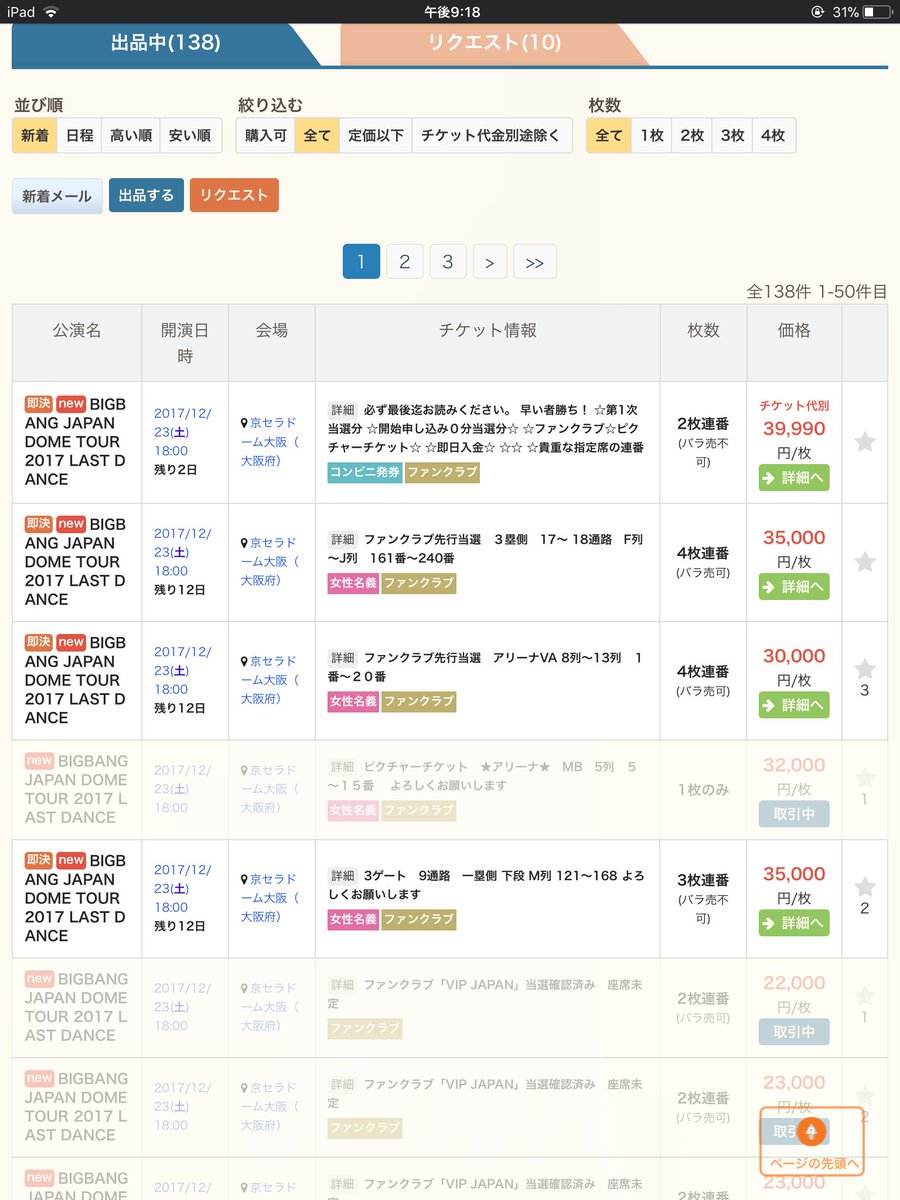900x1200 pixels.
Task: Favorite the 32,000 yen listing star
Action: (865, 778)
